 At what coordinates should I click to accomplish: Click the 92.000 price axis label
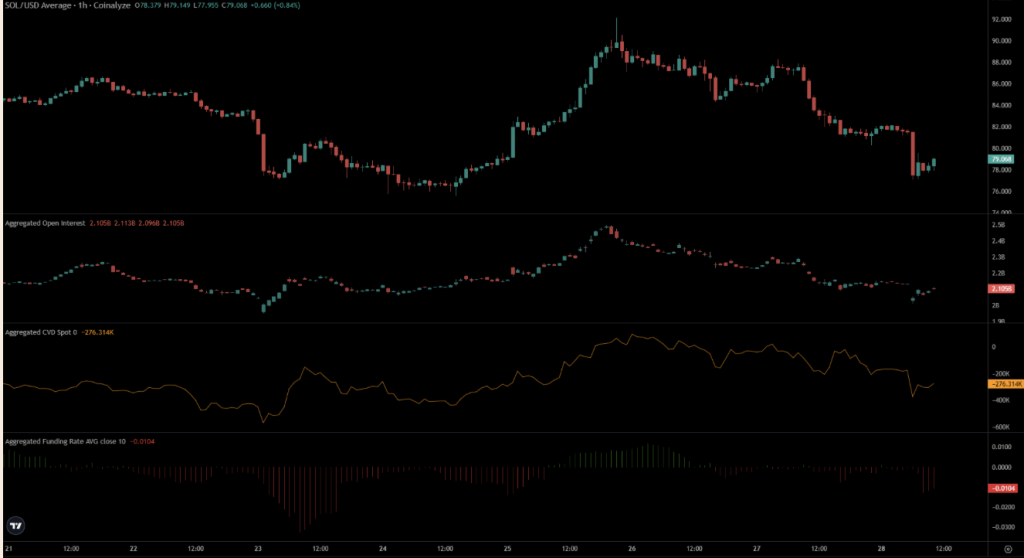click(x=1000, y=19)
